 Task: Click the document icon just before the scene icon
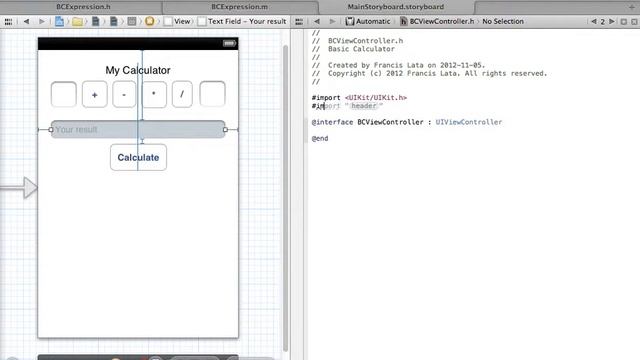coord(114,22)
